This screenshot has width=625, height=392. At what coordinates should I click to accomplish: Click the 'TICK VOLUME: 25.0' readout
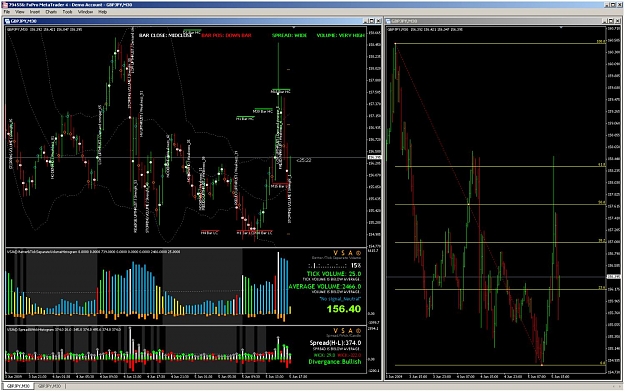[334, 274]
